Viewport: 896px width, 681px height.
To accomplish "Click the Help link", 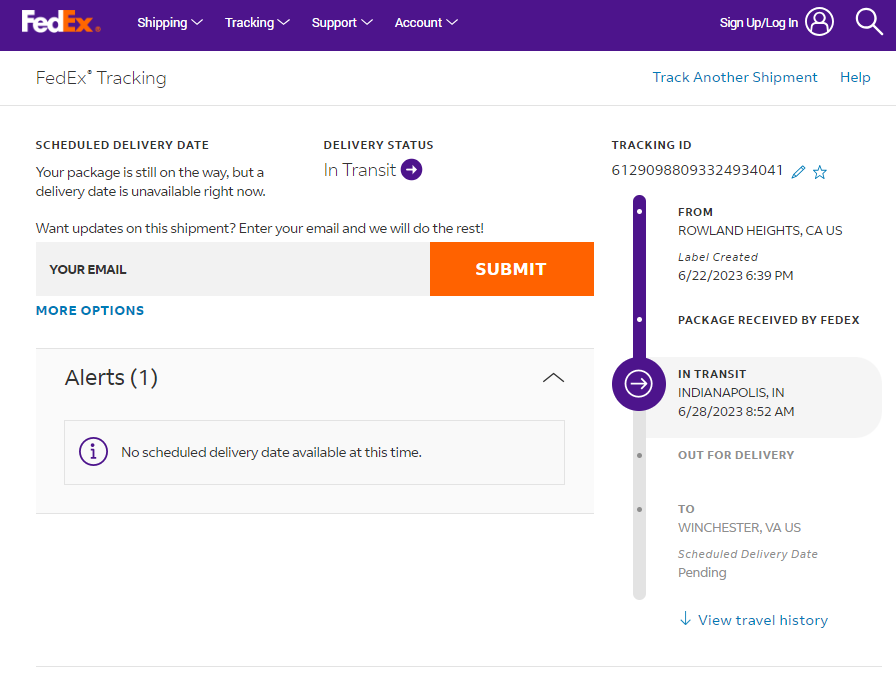I will (855, 77).
